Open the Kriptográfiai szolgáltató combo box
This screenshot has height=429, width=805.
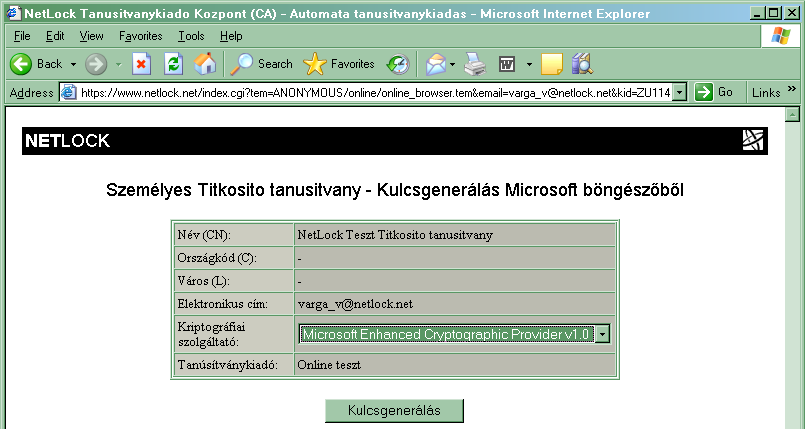tap(454, 334)
